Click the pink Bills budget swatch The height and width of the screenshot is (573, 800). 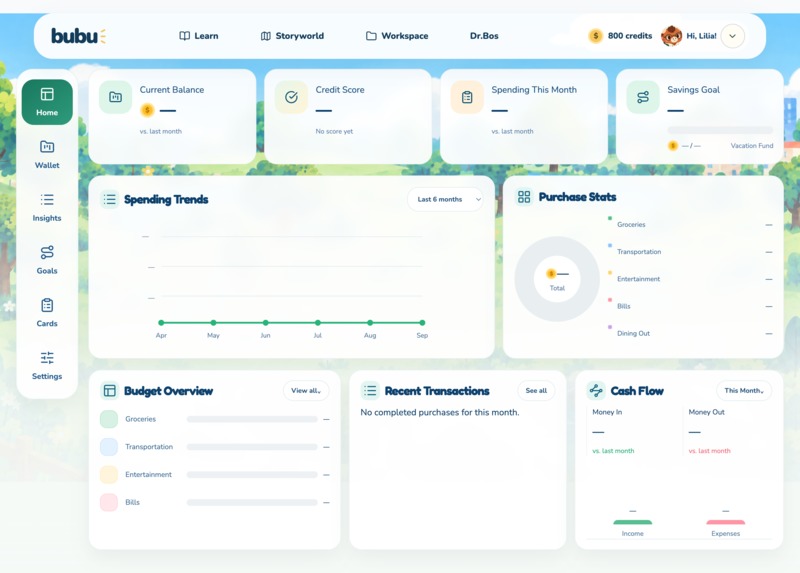109,502
